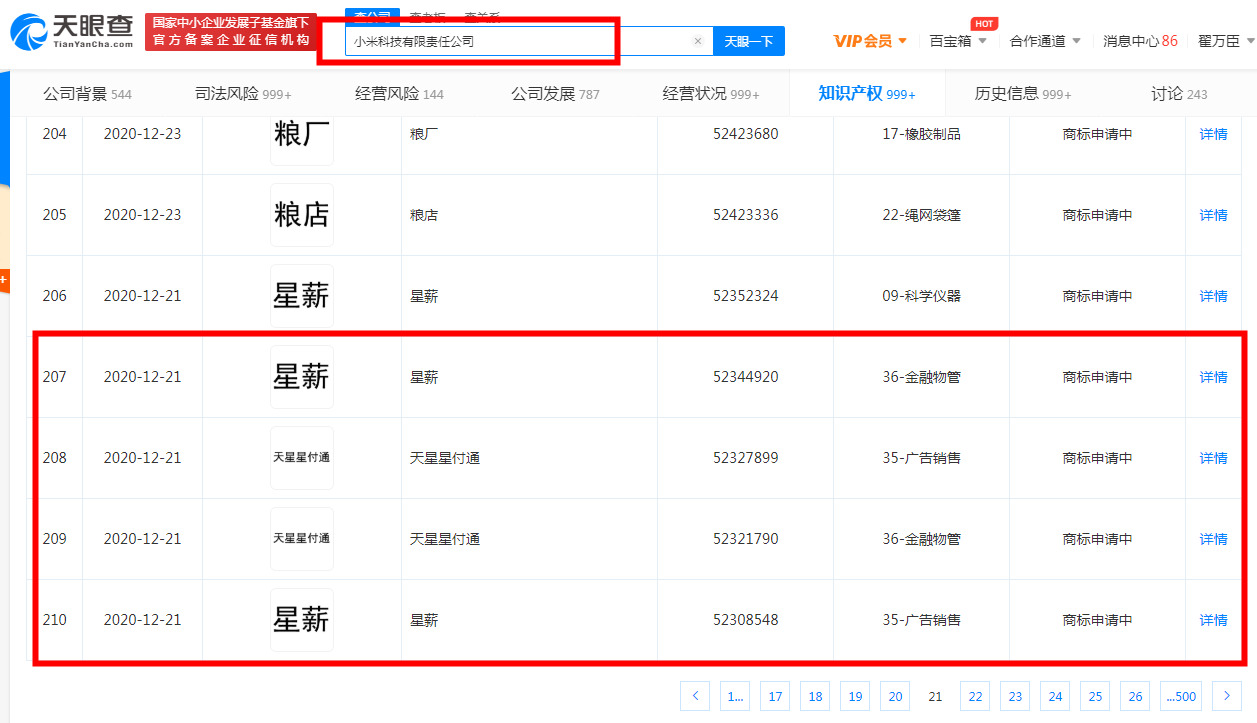This screenshot has width=1257, height=723.
Task: Clear the search box with the x icon
Action: point(697,42)
